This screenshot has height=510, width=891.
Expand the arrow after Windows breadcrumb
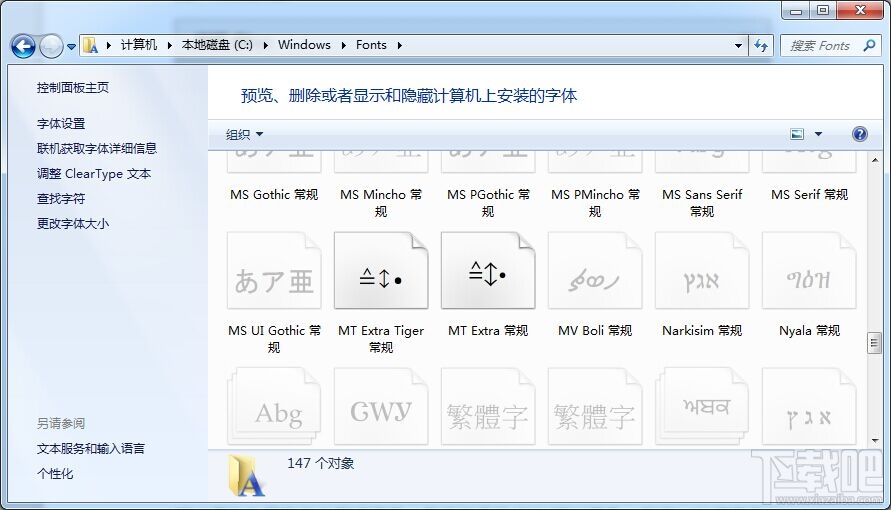tap(343, 45)
